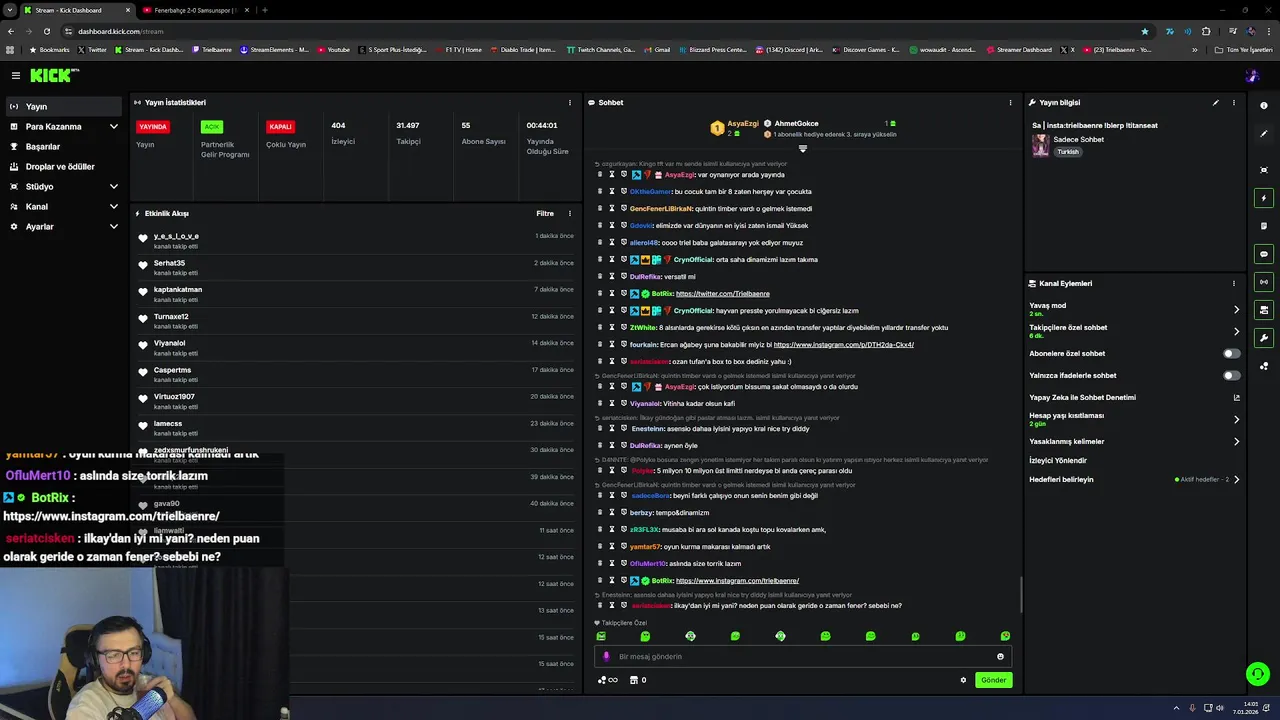Open Etkinlik Akışı three-dot menu
The image size is (1280, 720).
click(570, 213)
